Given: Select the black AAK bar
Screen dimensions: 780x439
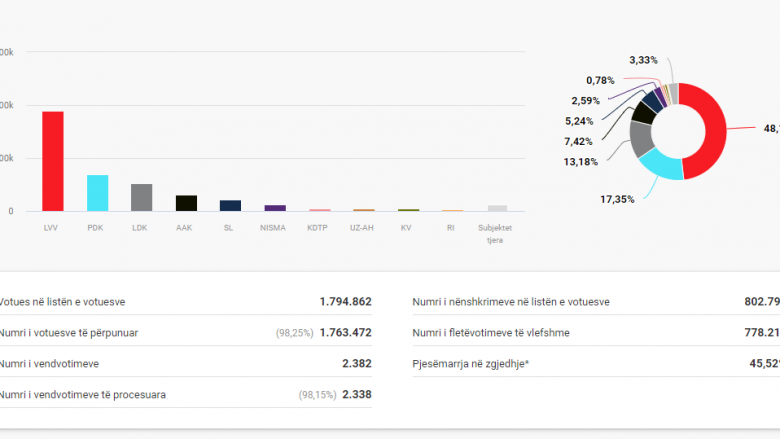Looking at the screenshot, I should (186, 203).
